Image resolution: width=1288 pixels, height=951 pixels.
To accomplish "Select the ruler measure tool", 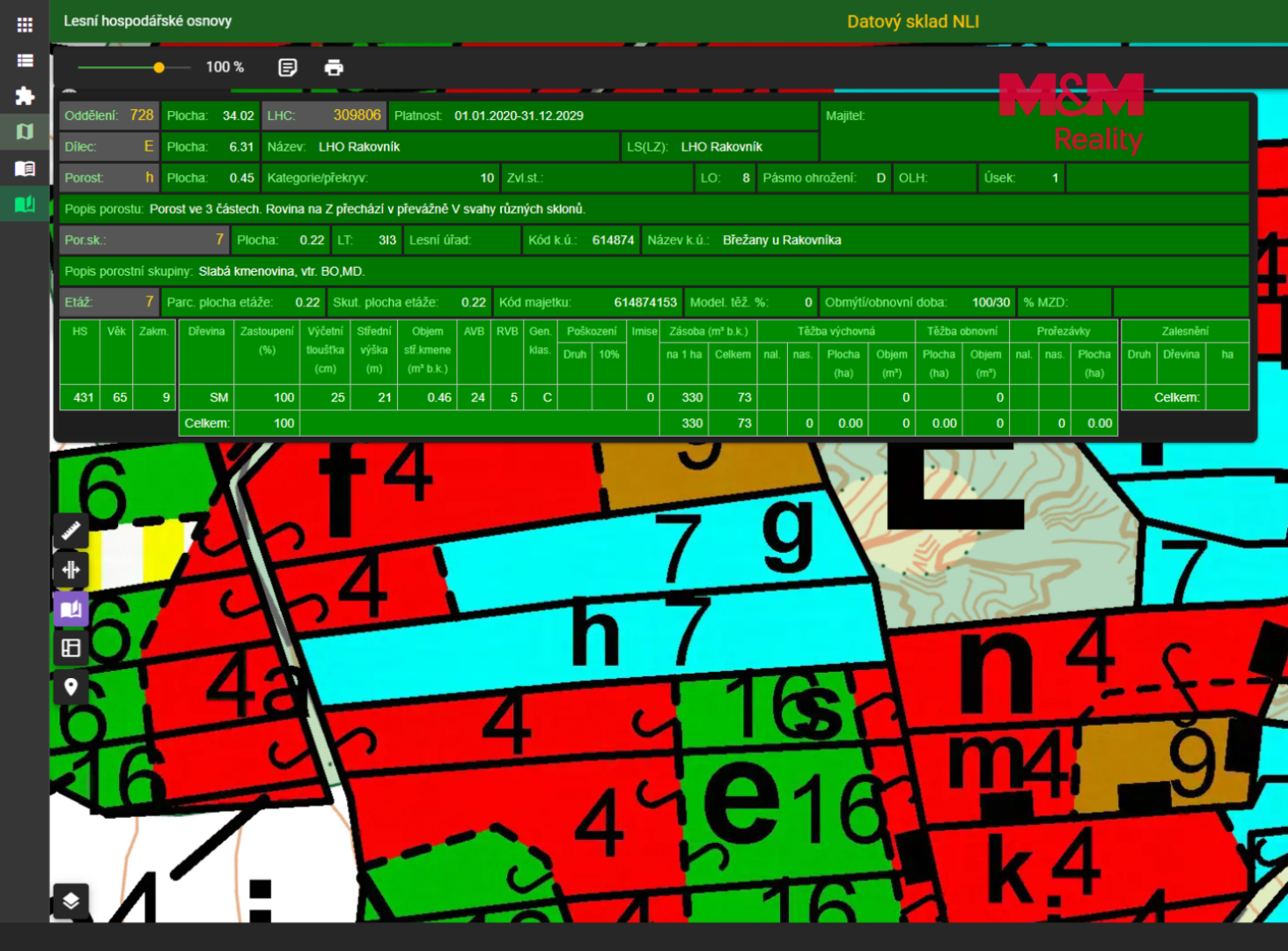I will tap(71, 531).
